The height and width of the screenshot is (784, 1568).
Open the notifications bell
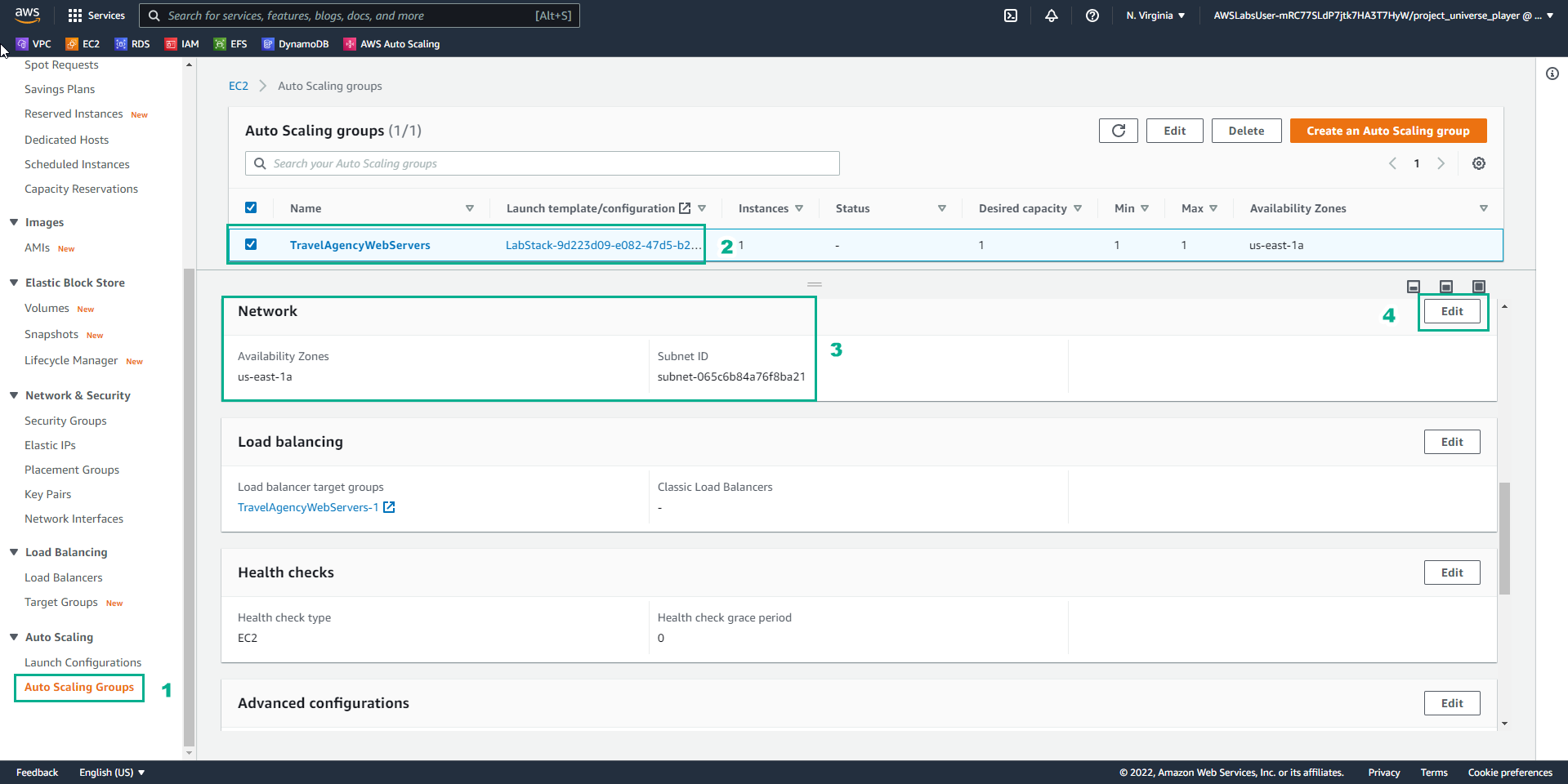[x=1052, y=16]
